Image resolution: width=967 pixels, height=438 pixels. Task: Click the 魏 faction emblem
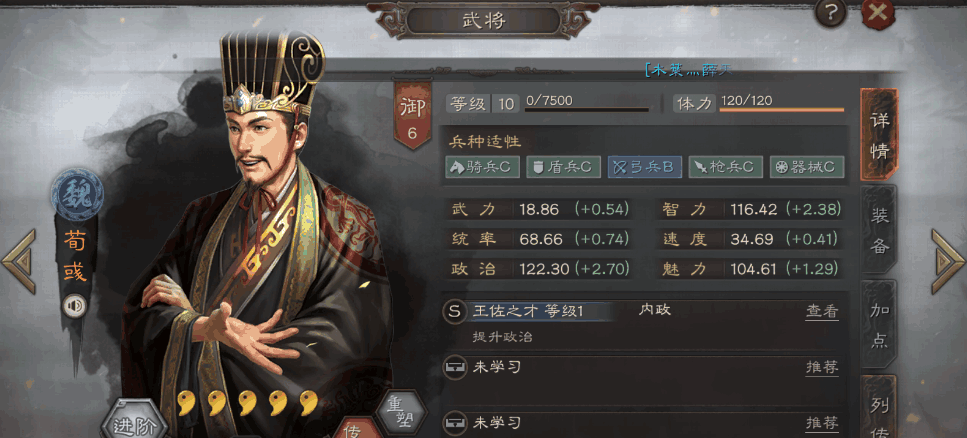pyautogui.click(x=77, y=191)
